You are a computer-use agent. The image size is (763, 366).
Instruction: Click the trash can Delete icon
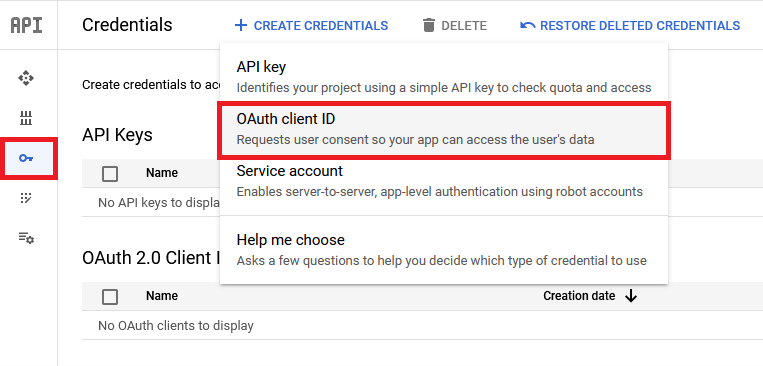click(429, 25)
